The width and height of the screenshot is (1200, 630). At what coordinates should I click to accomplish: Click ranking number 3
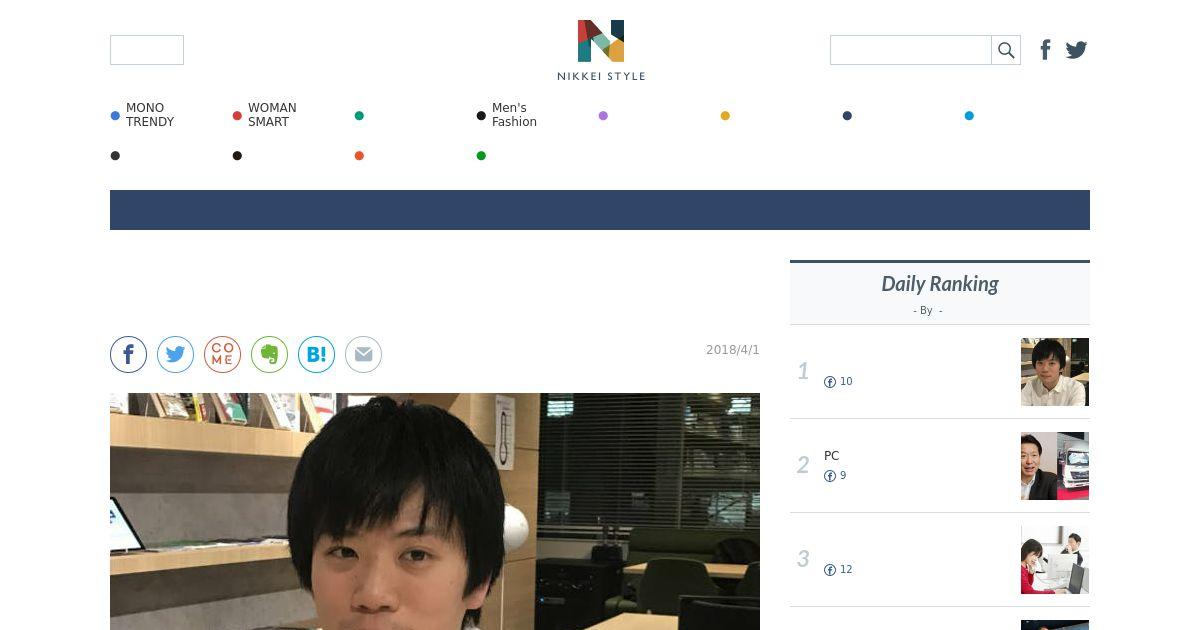[803, 560]
